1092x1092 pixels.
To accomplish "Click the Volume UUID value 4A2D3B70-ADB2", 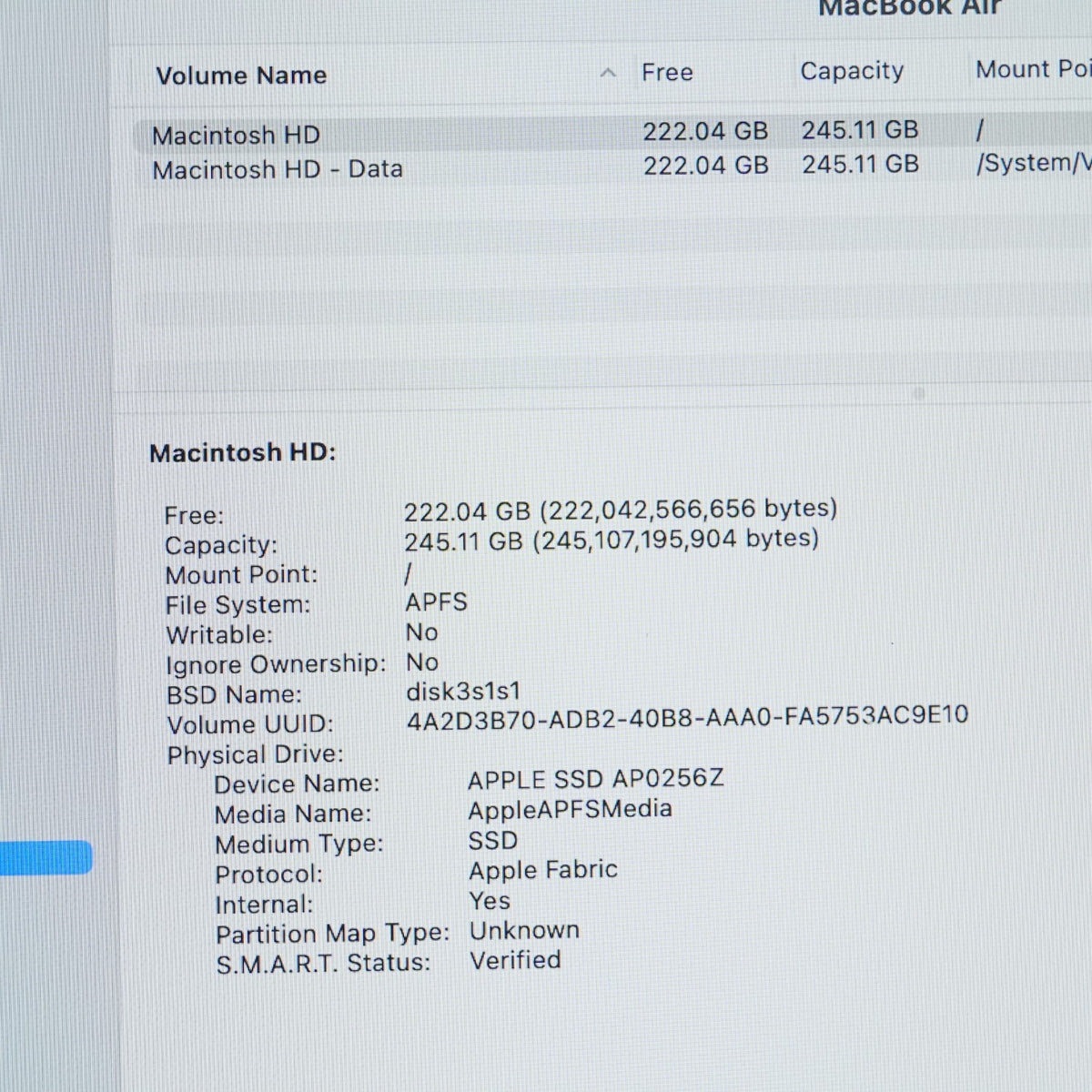I will pos(687,717).
